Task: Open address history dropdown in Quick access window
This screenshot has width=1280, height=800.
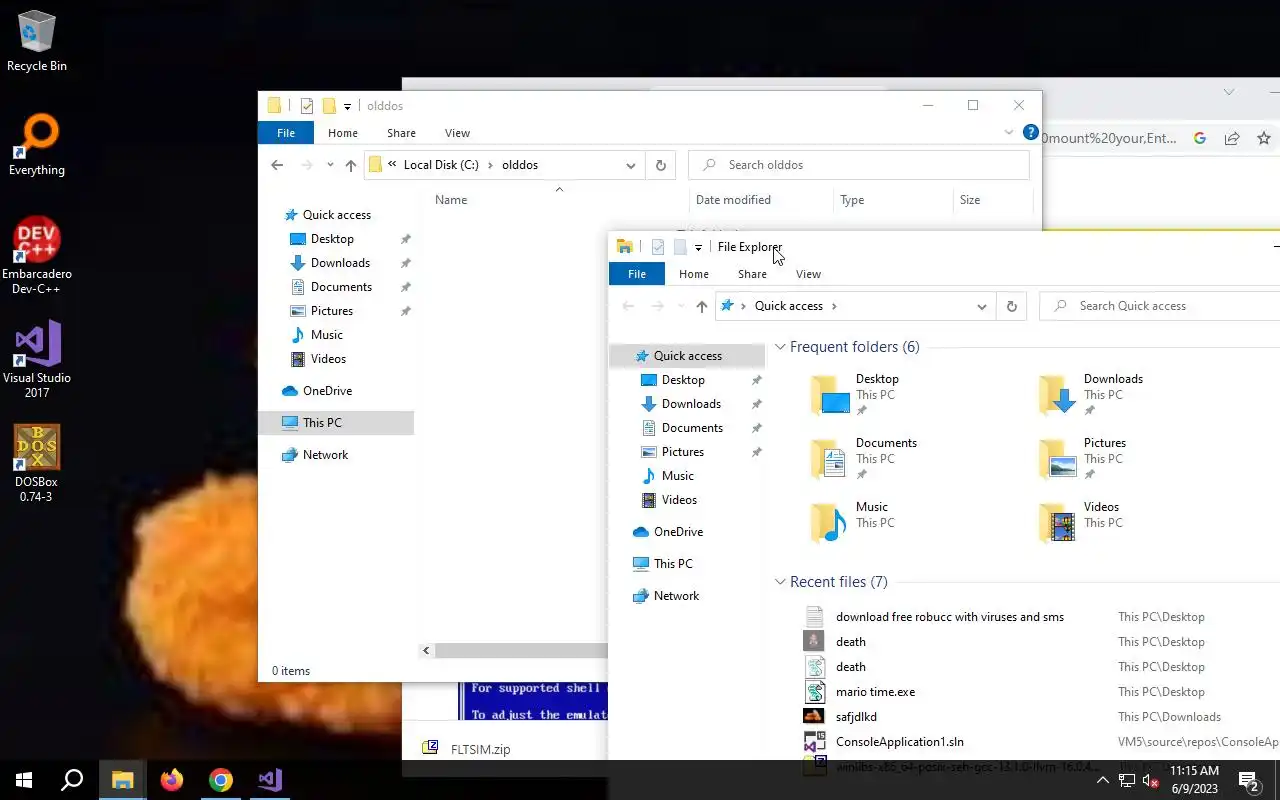Action: 982,306
